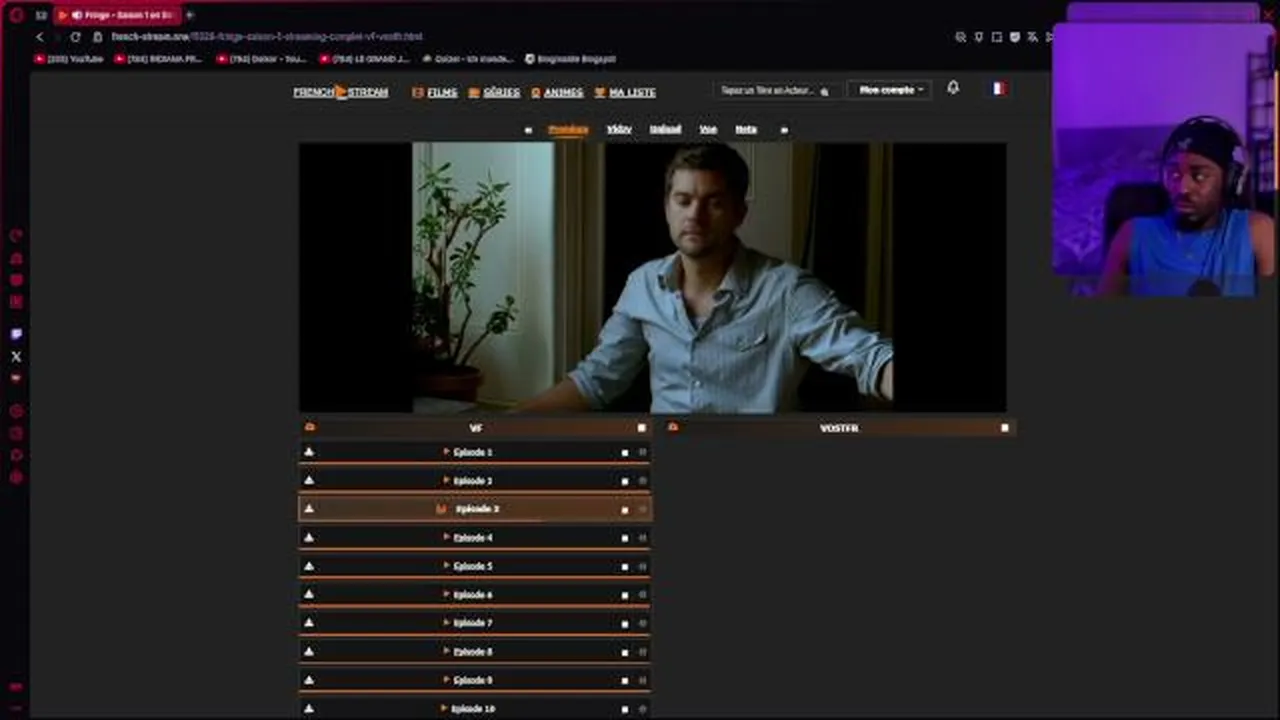Toggle the Episode 6 checkbox
Screen dimensions: 1280x720
click(x=625, y=595)
